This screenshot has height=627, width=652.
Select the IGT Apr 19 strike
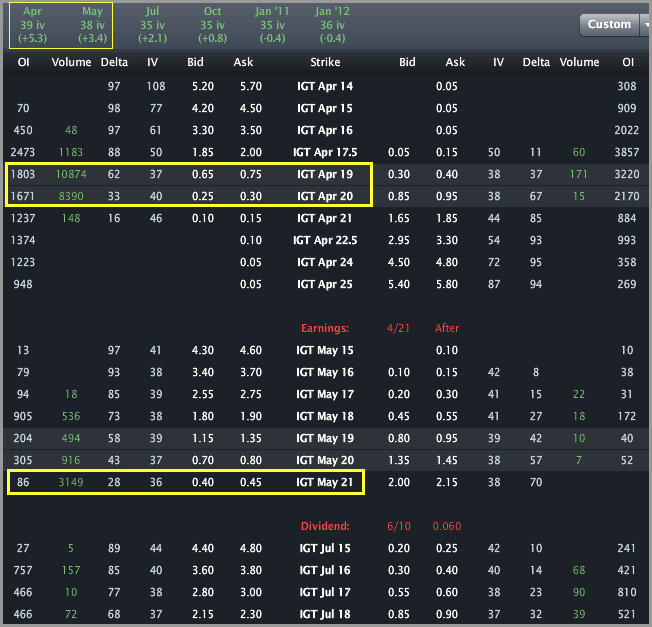pyautogui.click(x=325, y=174)
